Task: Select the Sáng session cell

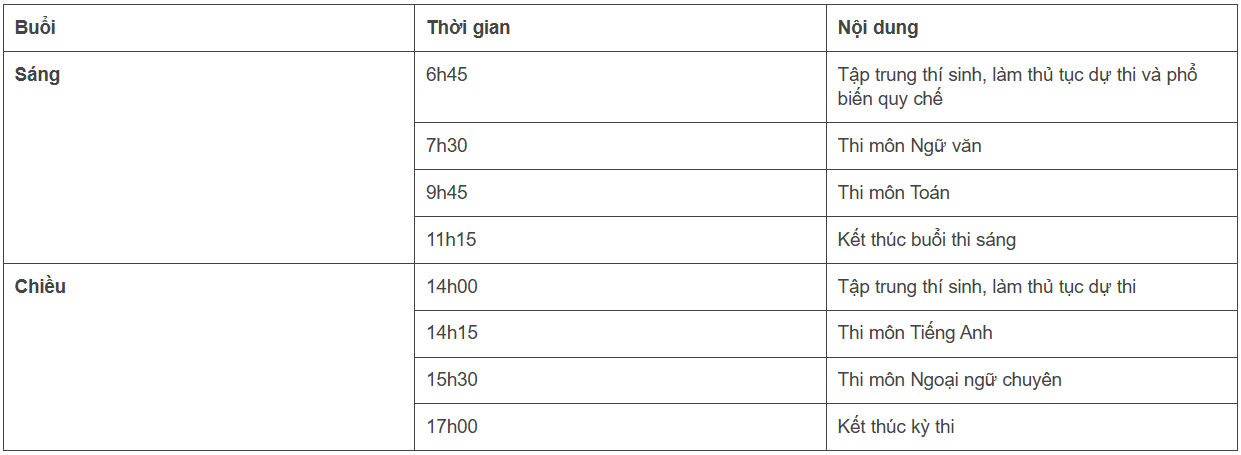Action: point(37,75)
